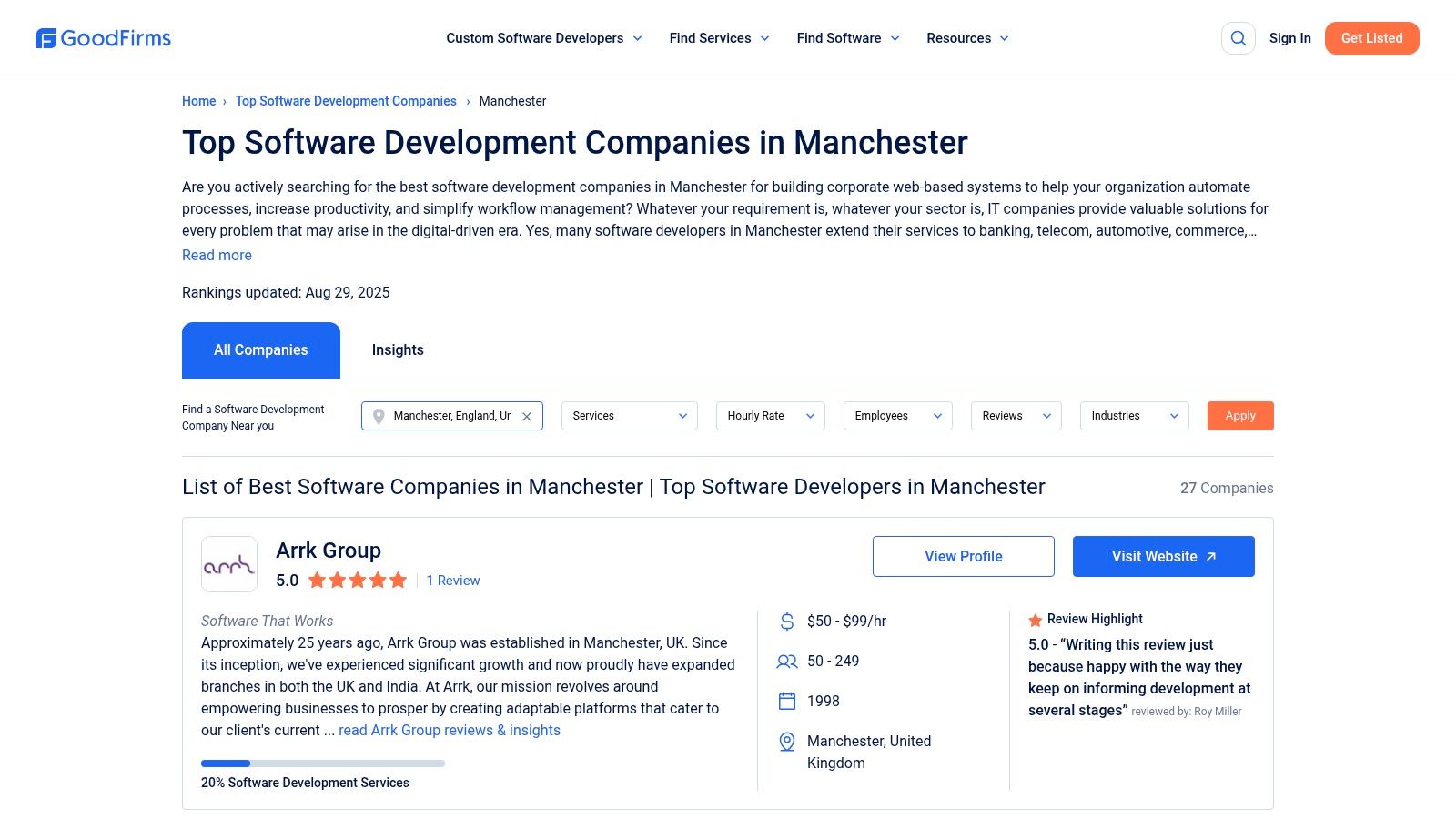The width and height of the screenshot is (1456, 819).
Task: Expand the Find Services menu
Action: pos(720,38)
